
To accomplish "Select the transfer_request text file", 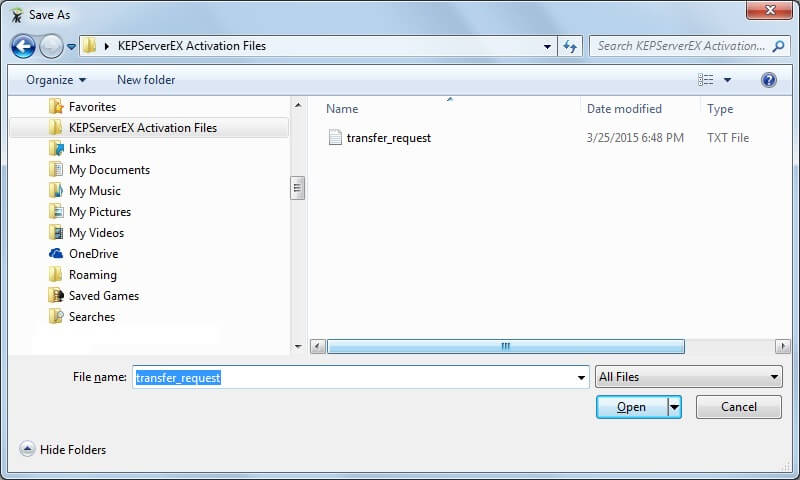I will tap(388, 138).
